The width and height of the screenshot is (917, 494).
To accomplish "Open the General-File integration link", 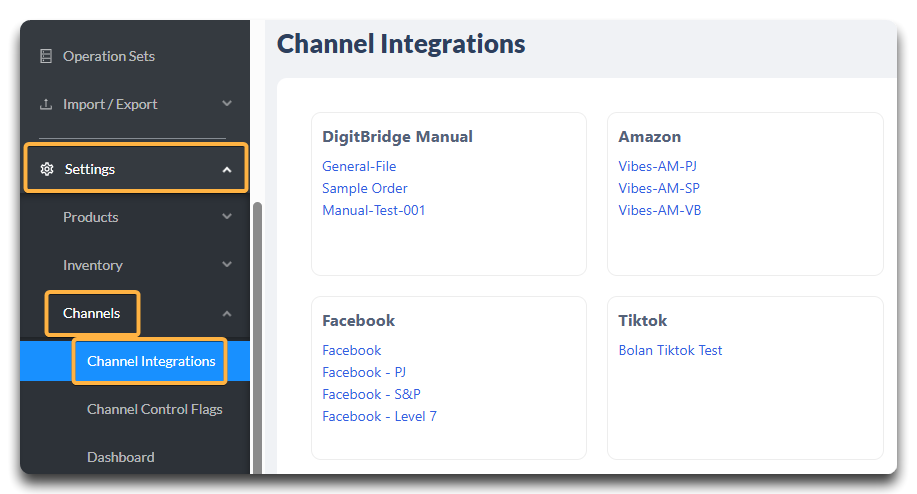I will coord(359,166).
